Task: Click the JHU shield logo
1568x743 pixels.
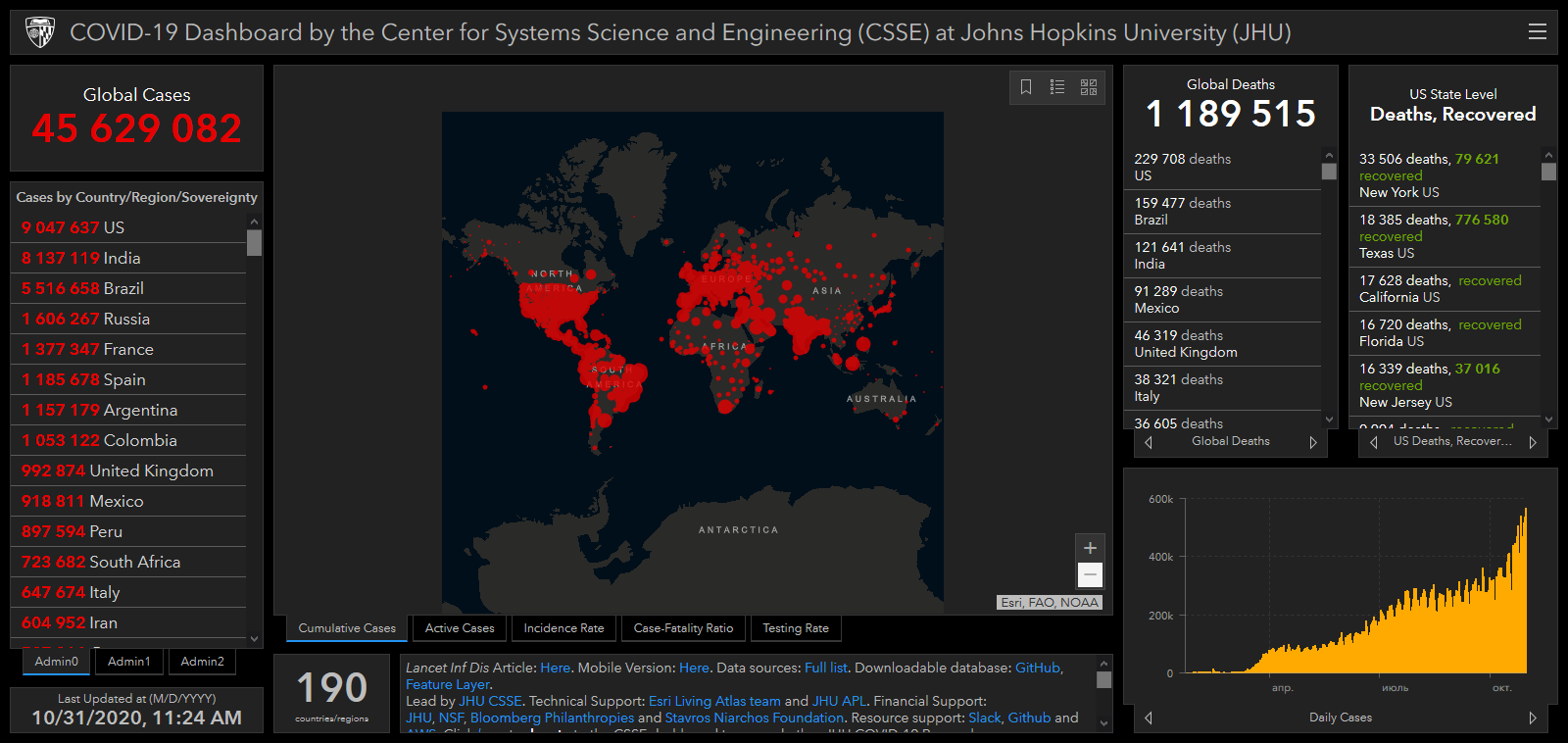Action: 40,32
